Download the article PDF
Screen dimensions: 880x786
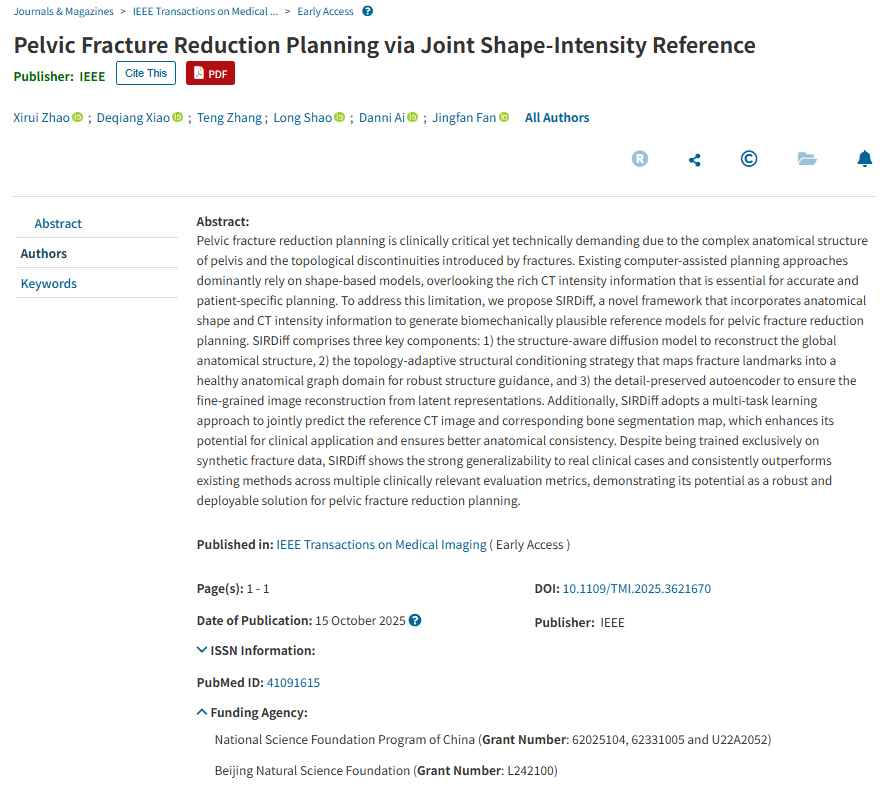(x=210, y=73)
